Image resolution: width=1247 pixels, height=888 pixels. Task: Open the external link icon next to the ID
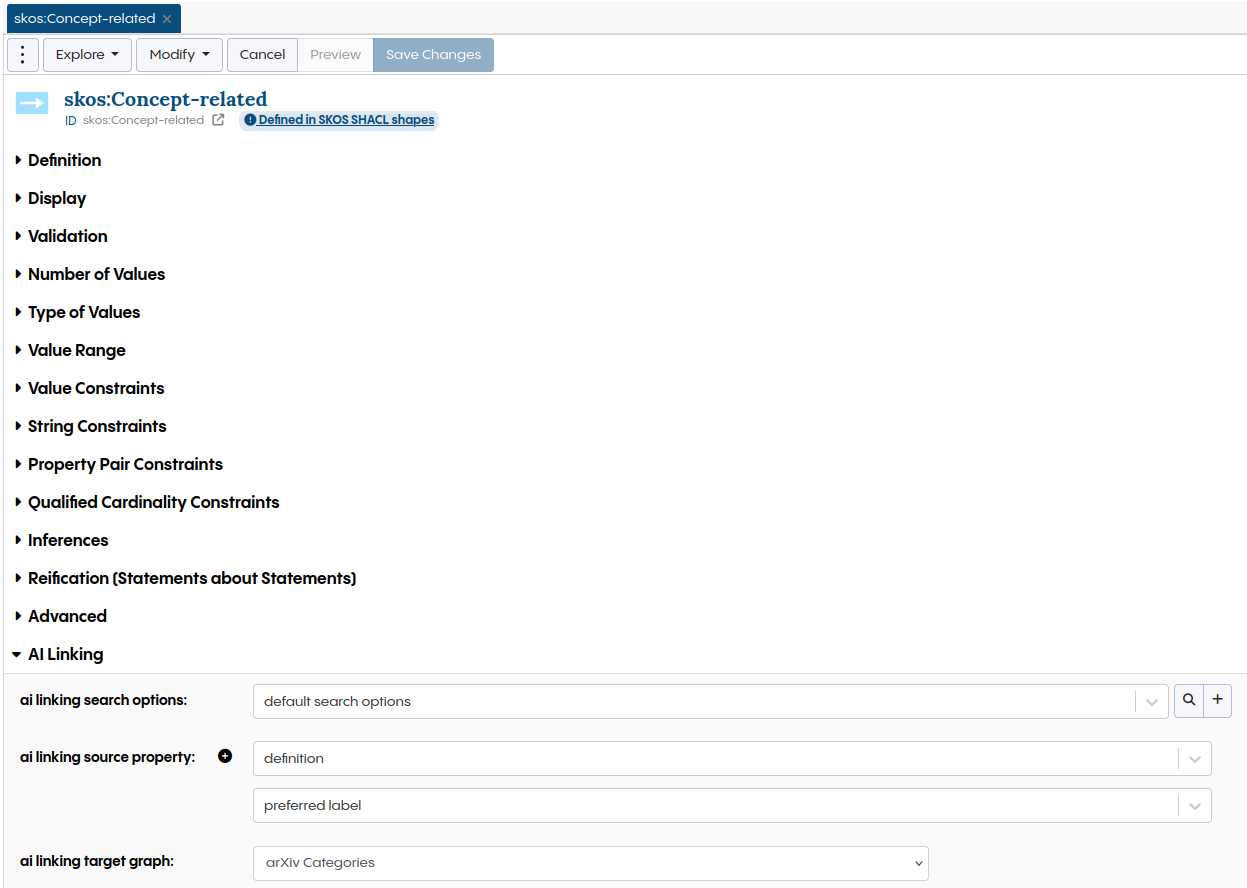218,120
